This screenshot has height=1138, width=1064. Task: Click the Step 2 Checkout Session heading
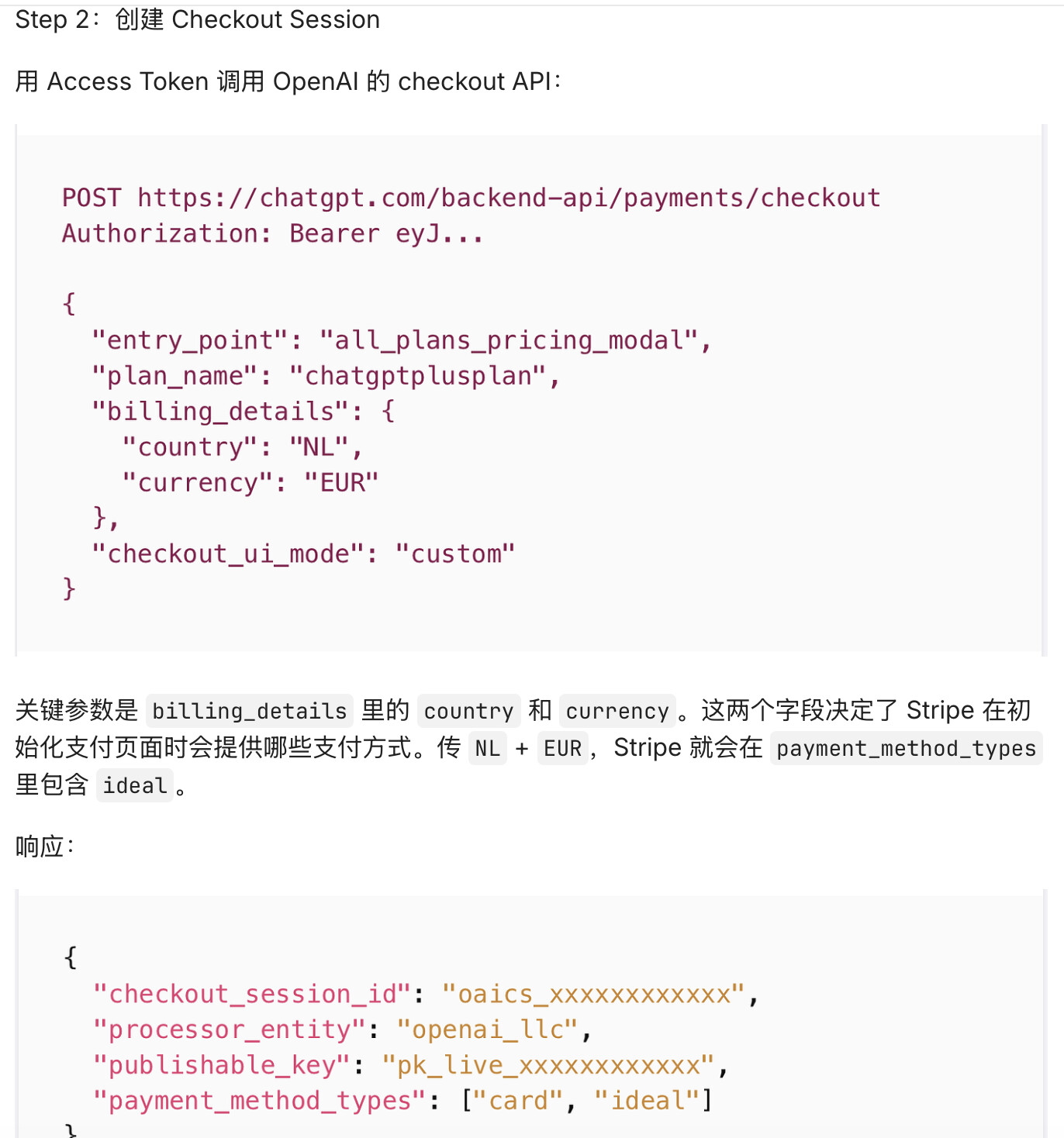pyautogui.click(x=198, y=19)
